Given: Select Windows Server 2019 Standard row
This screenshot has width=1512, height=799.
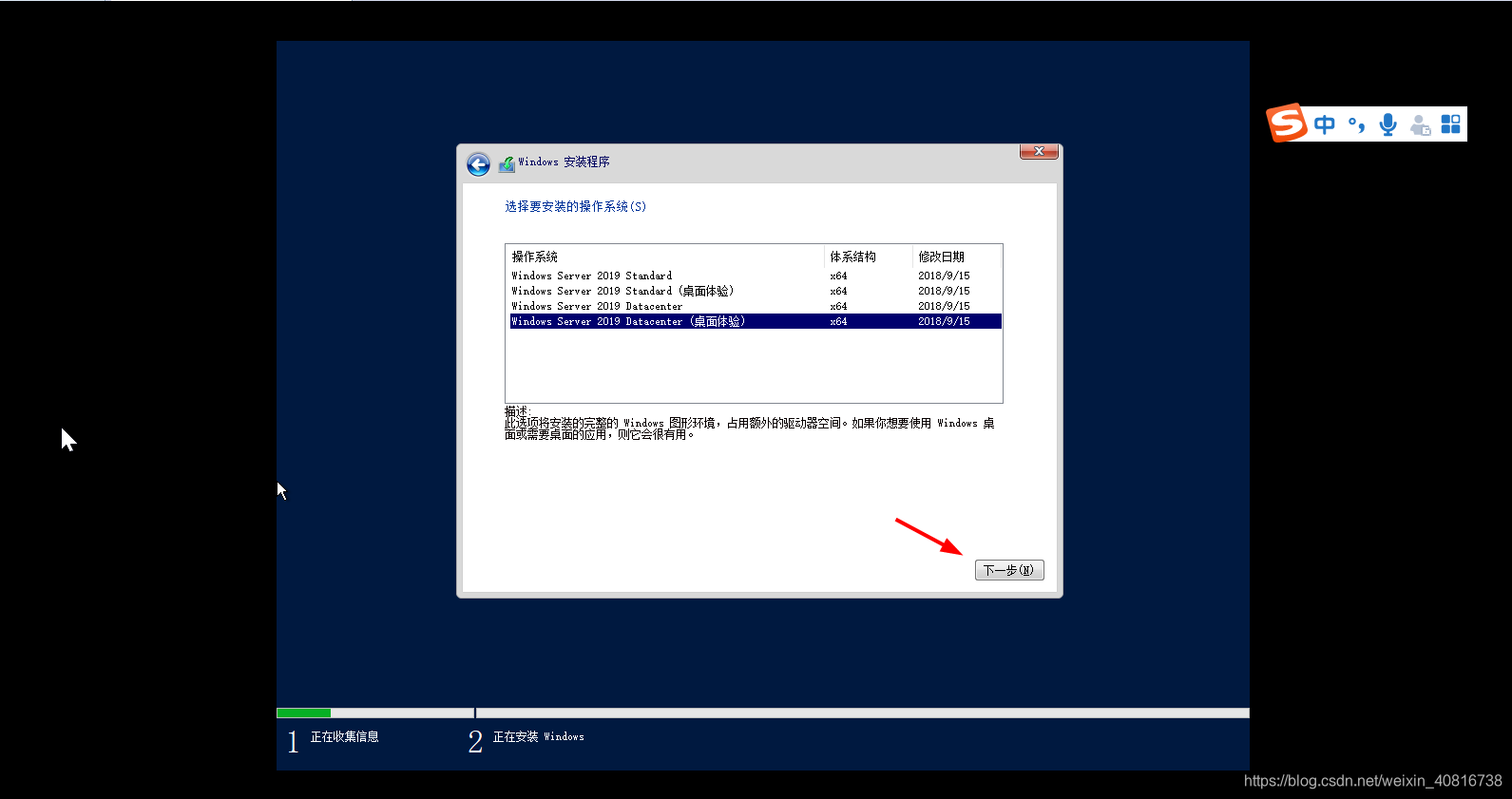Looking at the screenshot, I should pos(756,276).
